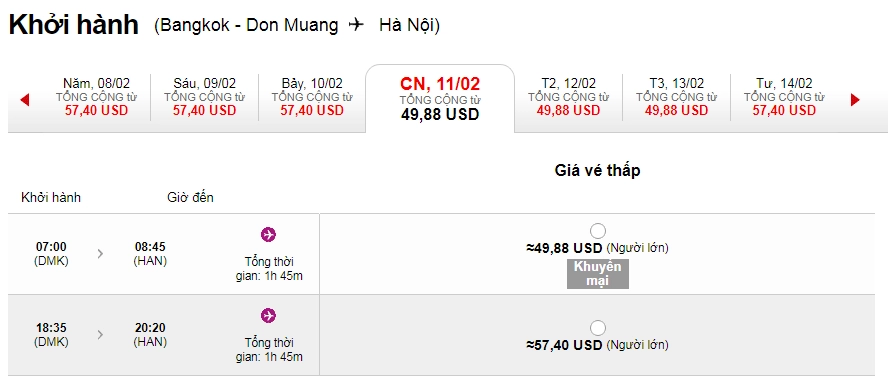888x384 pixels.
Task: Click the purple plane icon for 18:35 flight
Action: tap(268, 315)
